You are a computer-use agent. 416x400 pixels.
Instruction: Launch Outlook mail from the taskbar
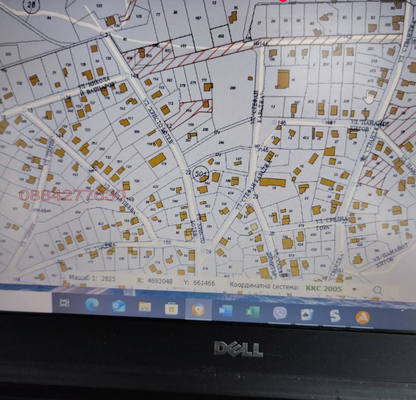[x=118, y=306]
